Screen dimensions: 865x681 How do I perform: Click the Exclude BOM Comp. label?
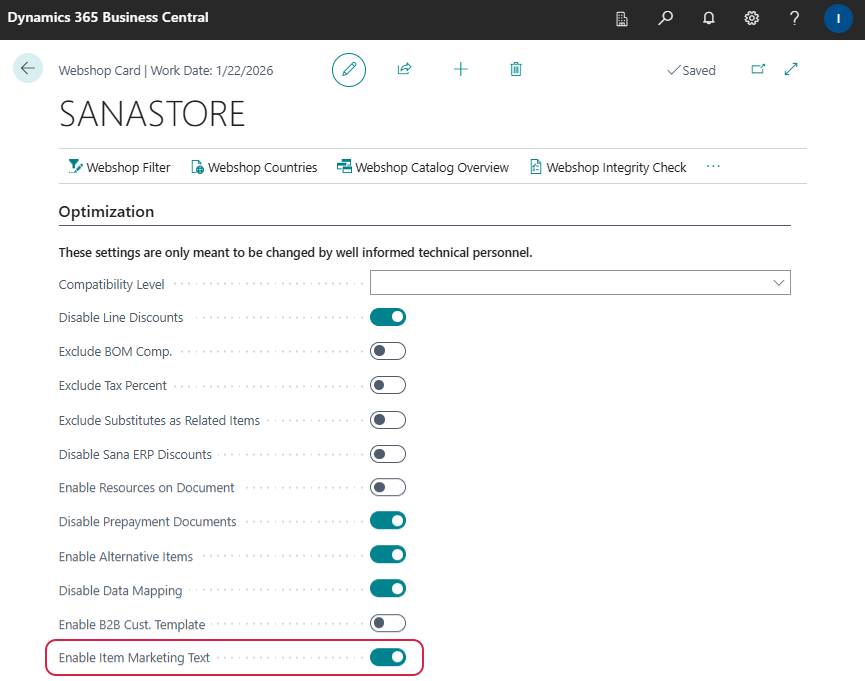click(115, 352)
